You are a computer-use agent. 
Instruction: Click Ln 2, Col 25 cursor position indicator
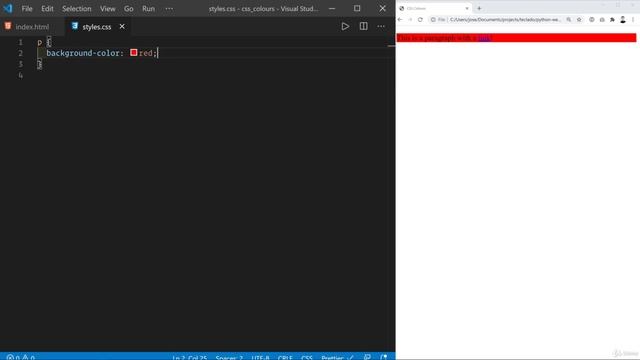point(189,357)
